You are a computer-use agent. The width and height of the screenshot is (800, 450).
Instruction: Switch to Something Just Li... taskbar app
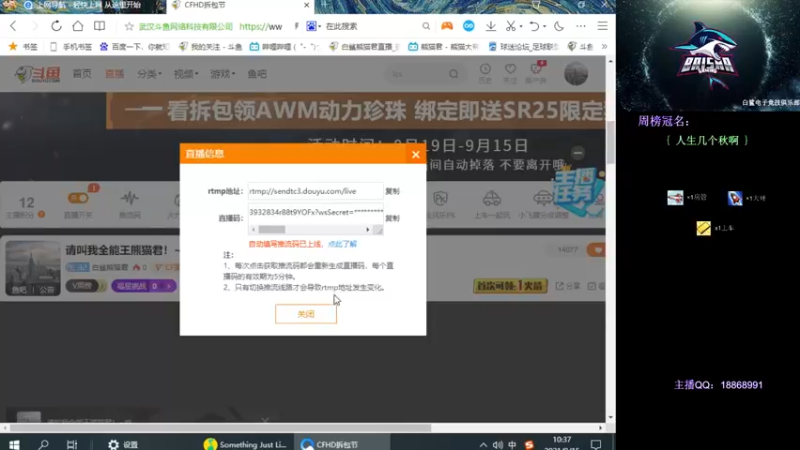pyautogui.click(x=245, y=444)
